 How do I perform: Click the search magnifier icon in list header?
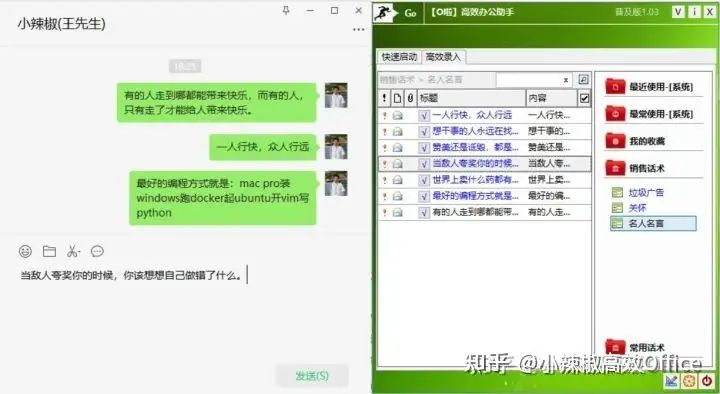coord(583,79)
